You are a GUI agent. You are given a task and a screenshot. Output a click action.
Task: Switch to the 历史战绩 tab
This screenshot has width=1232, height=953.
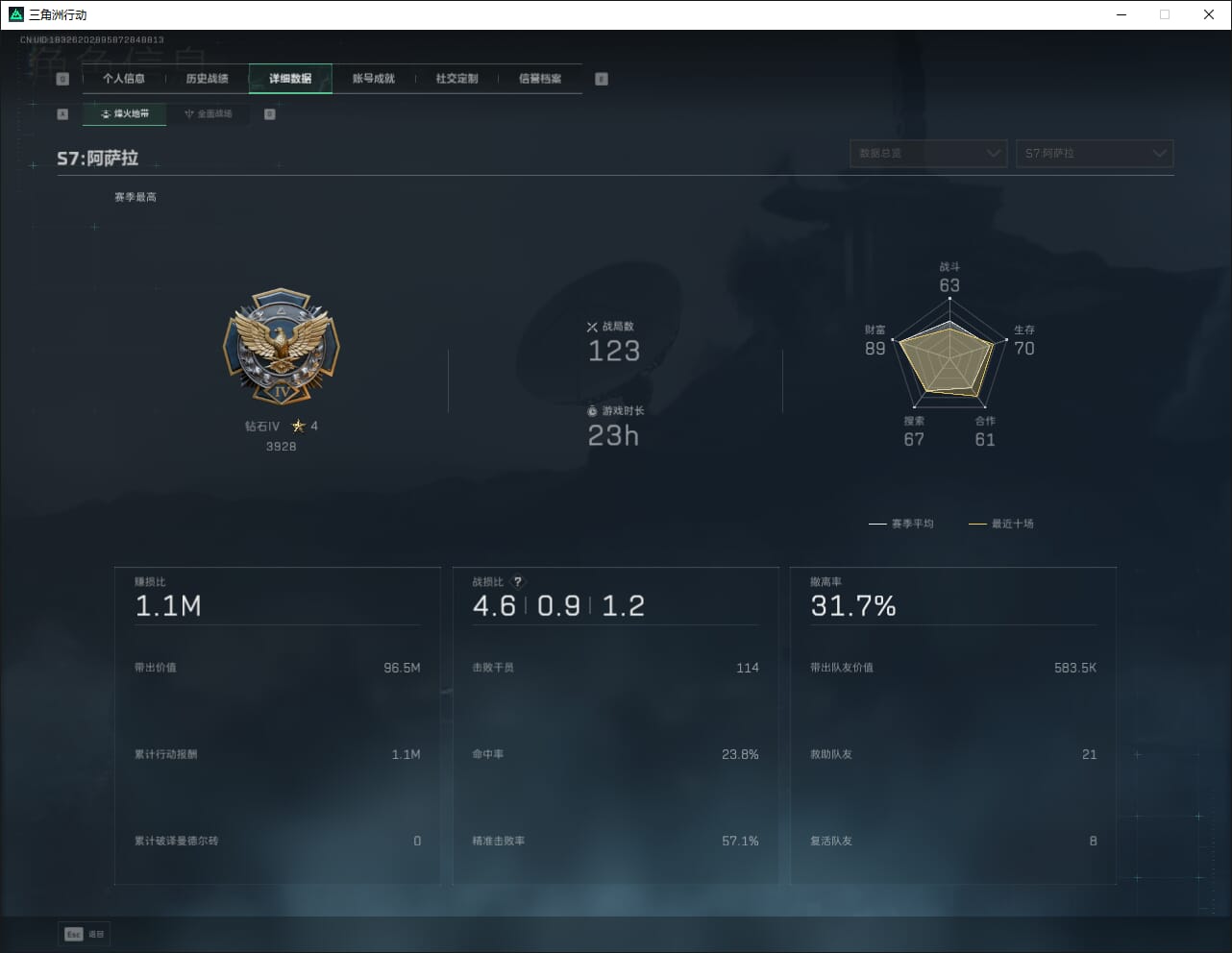click(x=207, y=79)
